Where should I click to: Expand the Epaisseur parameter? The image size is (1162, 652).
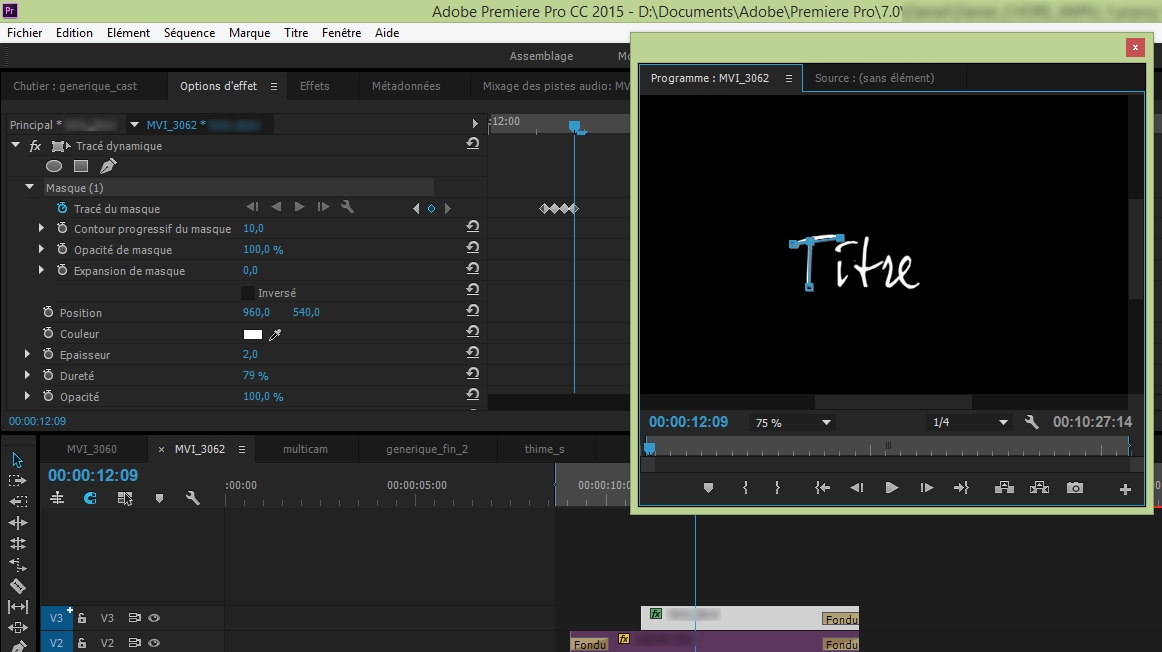point(27,354)
